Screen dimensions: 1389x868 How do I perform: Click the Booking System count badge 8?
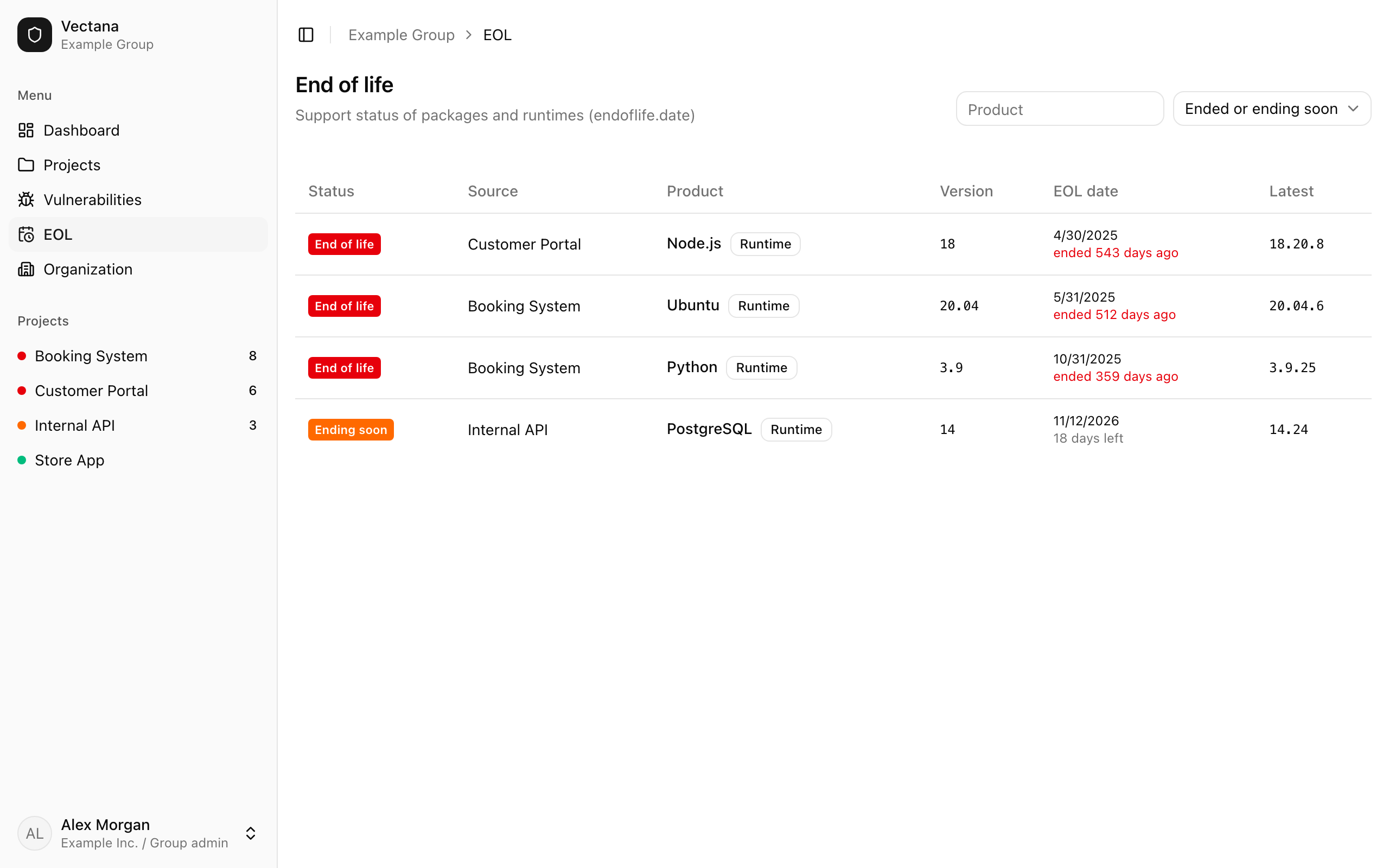coord(252,356)
